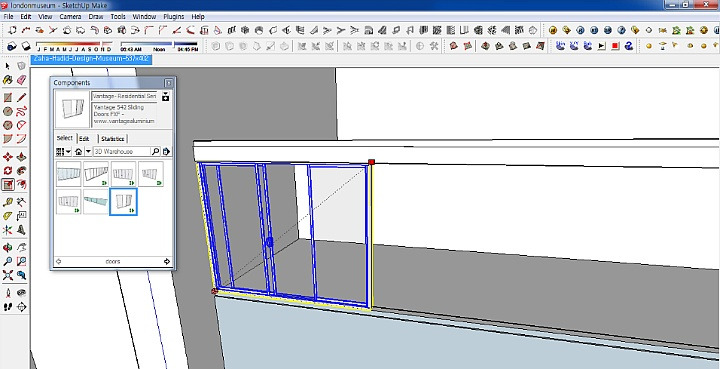Click the component name field Vantage Residential

125,96
